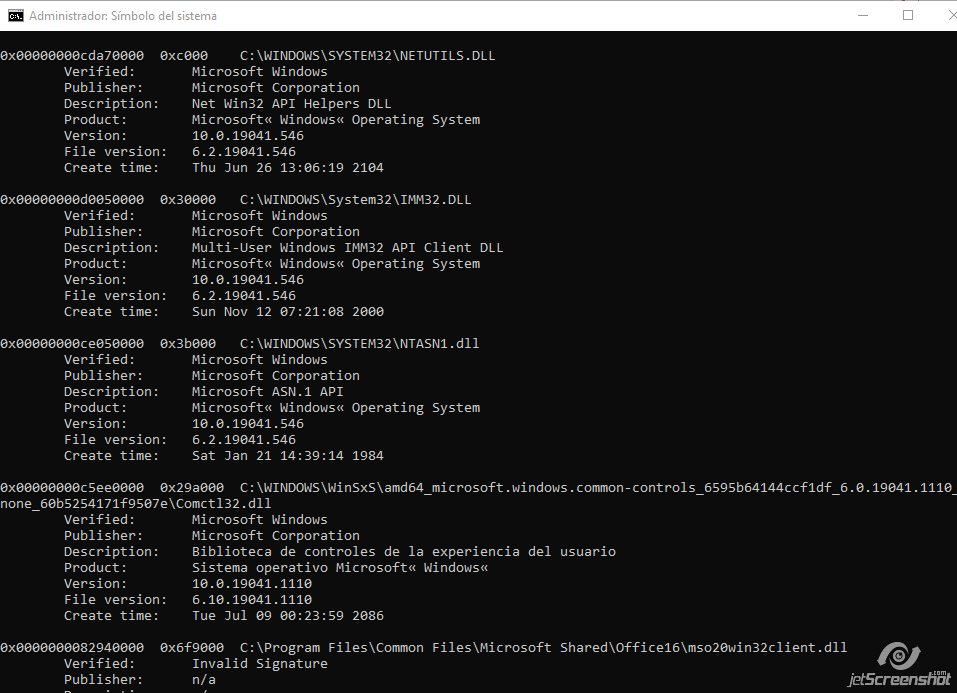957x693 pixels.
Task: Click the mso20win32client.dll path line
Action: (x=424, y=648)
